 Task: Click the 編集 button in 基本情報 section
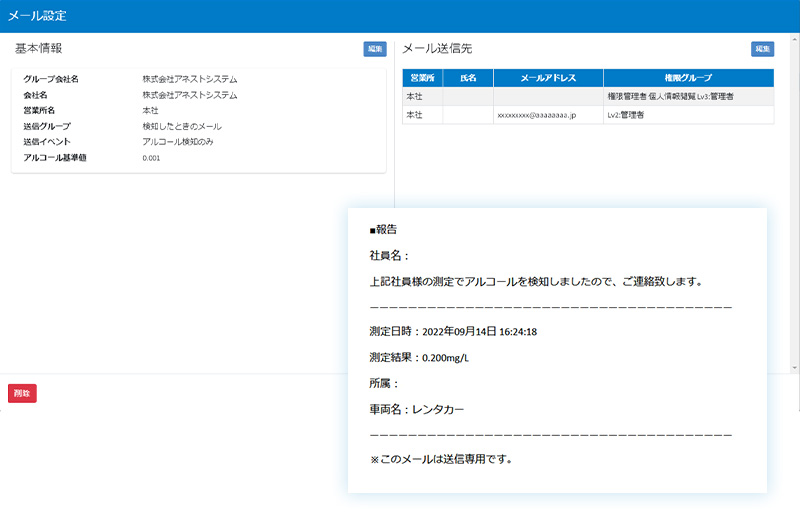point(374,49)
